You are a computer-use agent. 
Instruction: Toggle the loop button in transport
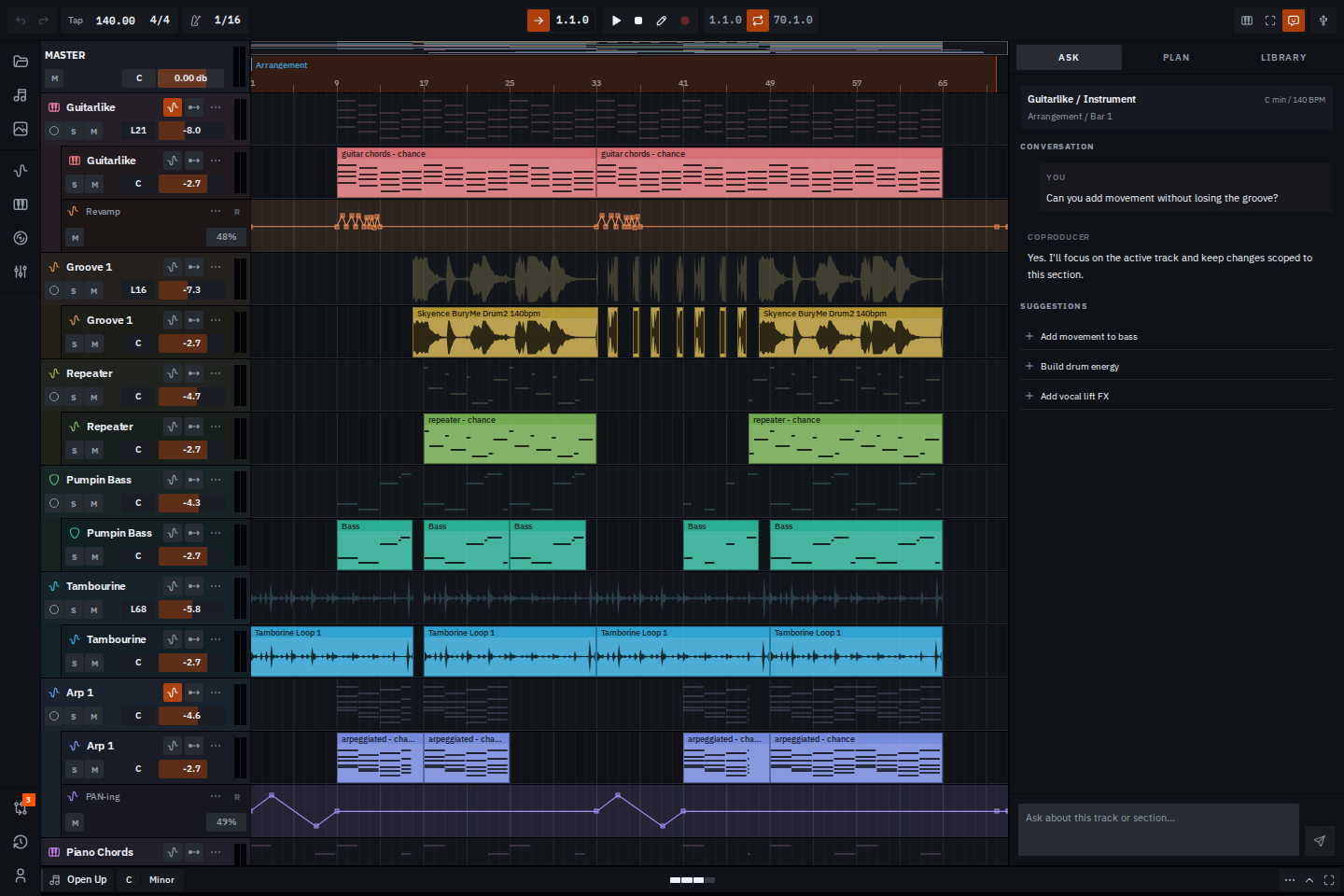pyautogui.click(x=758, y=21)
